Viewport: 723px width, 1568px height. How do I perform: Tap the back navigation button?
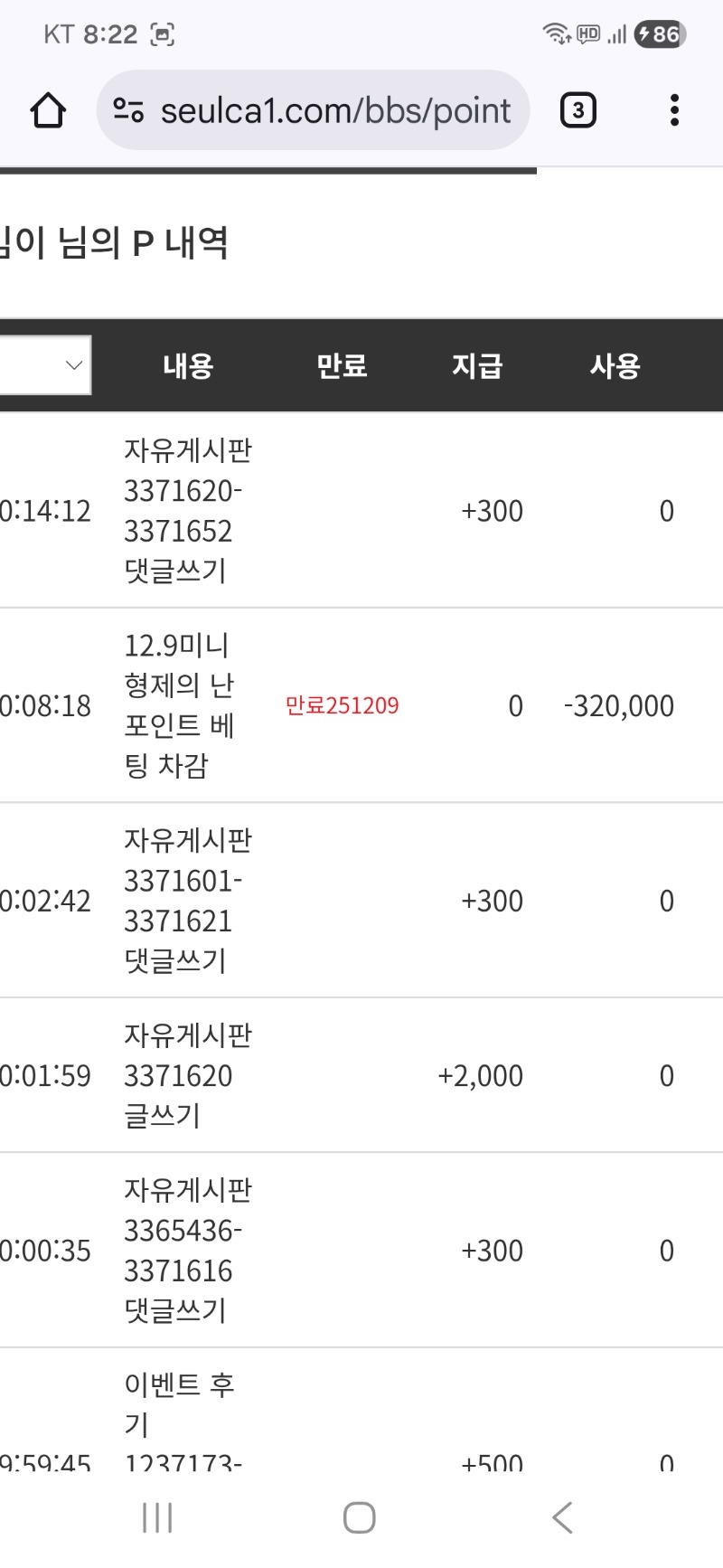tap(561, 1517)
